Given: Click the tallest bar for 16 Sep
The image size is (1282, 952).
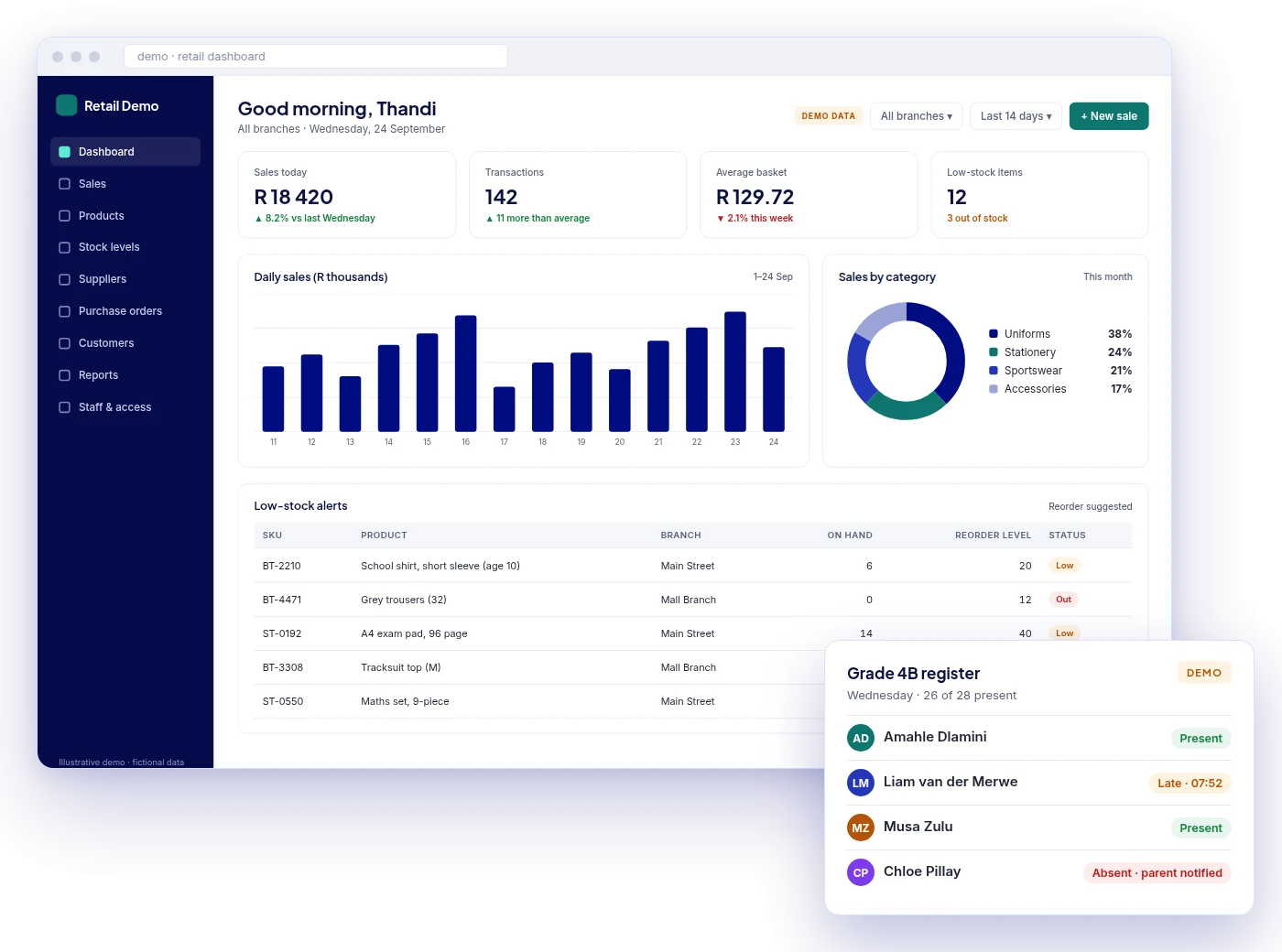Looking at the screenshot, I should pyautogui.click(x=466, y=373).
